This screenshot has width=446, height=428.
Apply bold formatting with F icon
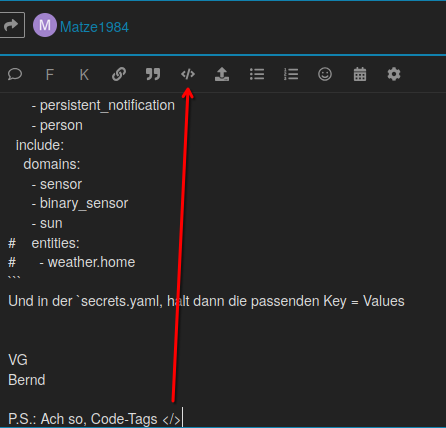coord(50,74)
